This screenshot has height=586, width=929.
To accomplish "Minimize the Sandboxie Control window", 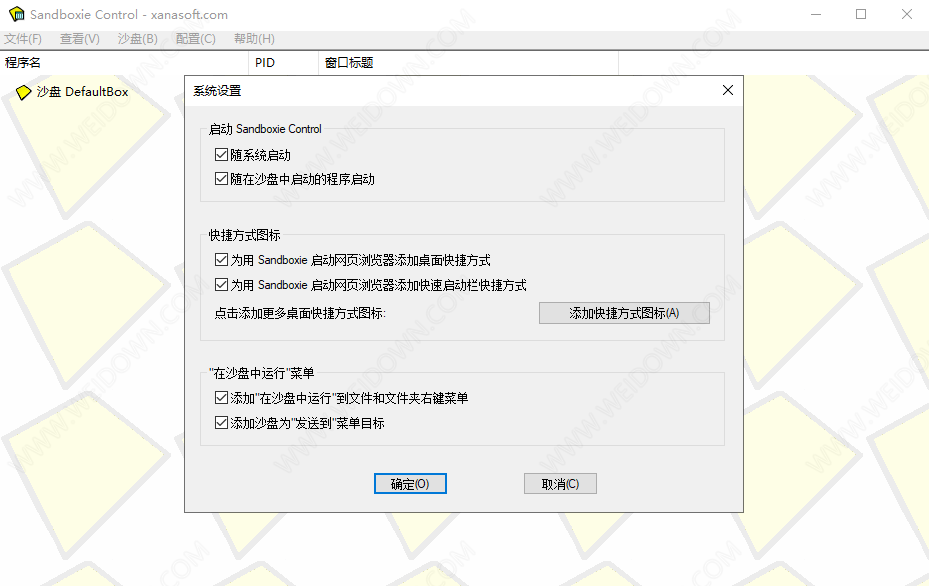I will (x=816, y=14).
